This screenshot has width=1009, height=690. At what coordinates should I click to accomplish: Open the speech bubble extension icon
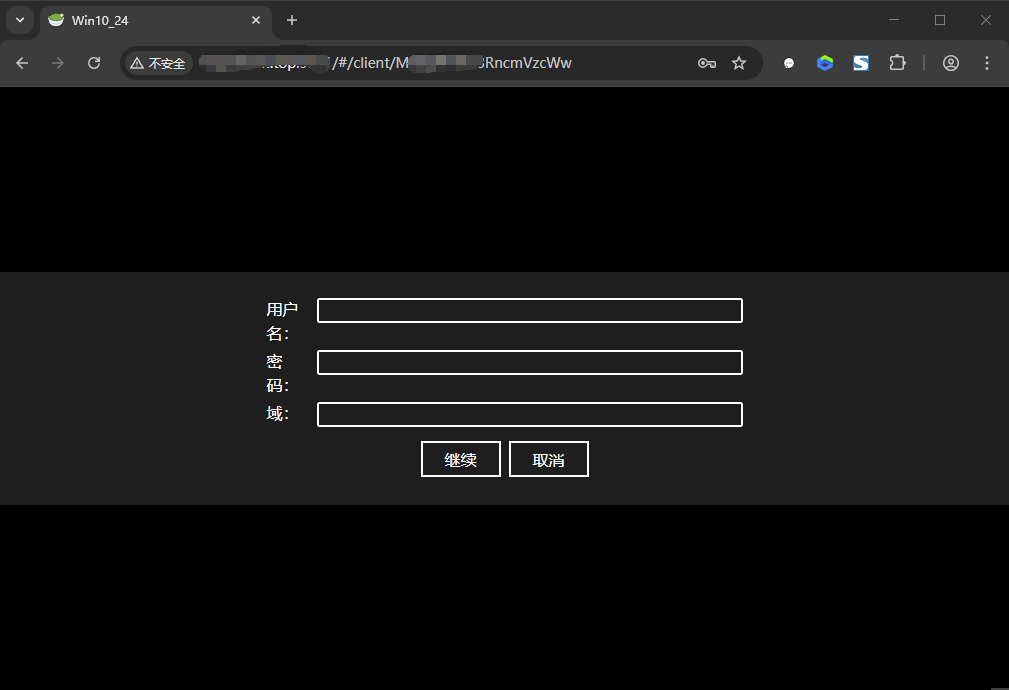click(789, 63)
